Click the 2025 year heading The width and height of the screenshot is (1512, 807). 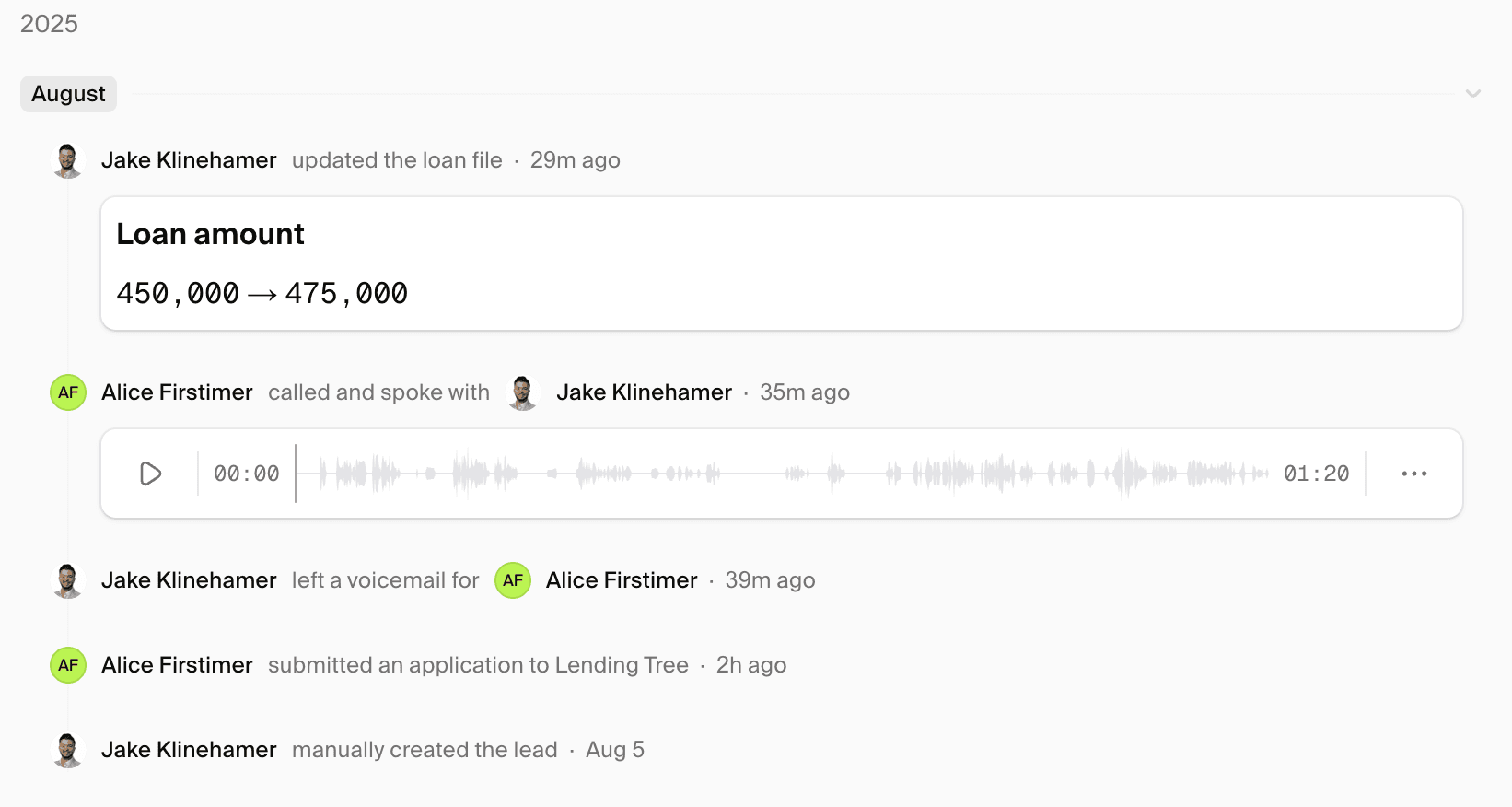(49, 24)
